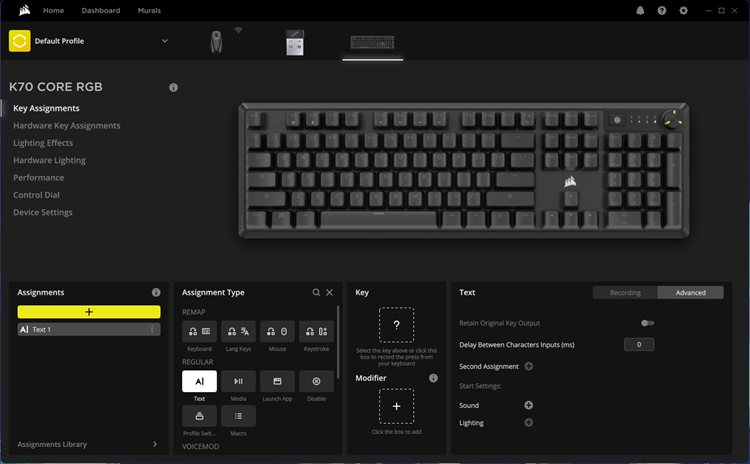
Task: Open Control Dial section
Action: tap(36, 195)
